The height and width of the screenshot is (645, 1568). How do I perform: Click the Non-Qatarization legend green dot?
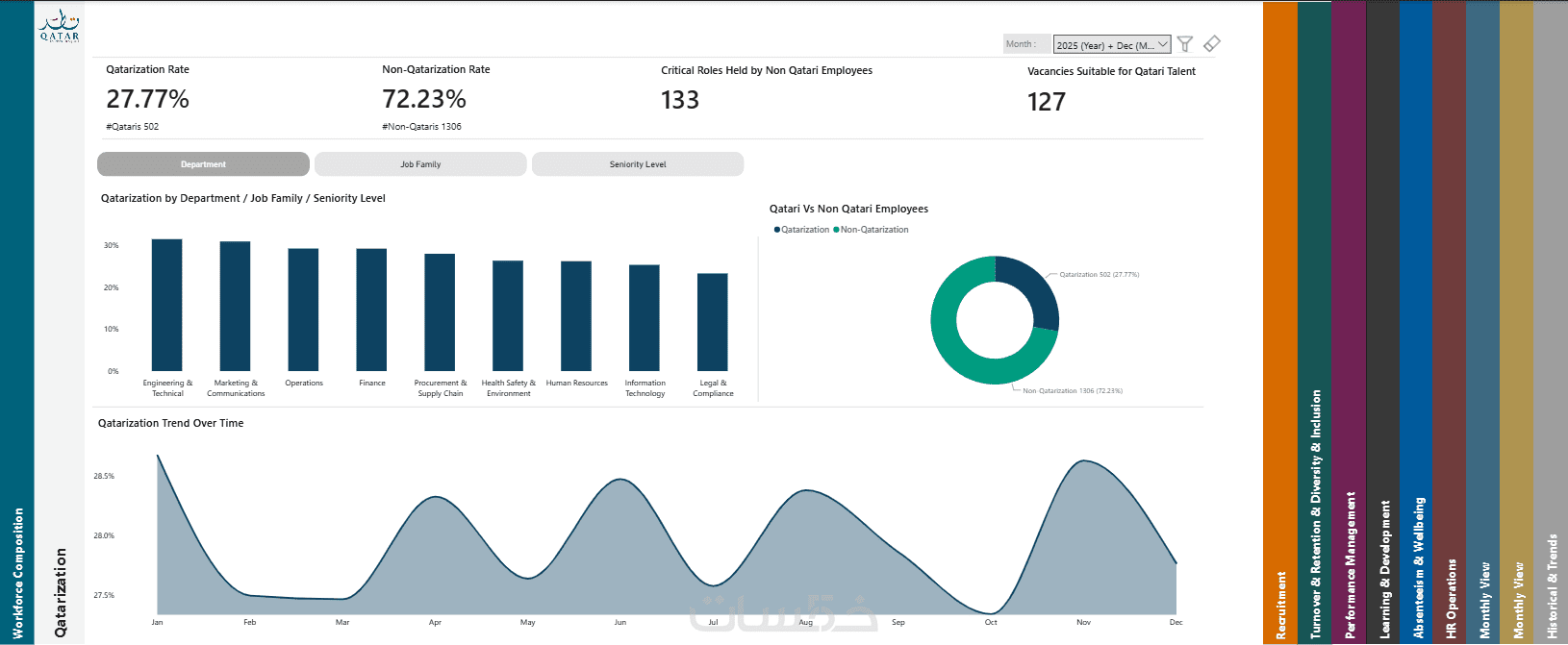pos(837,230)
